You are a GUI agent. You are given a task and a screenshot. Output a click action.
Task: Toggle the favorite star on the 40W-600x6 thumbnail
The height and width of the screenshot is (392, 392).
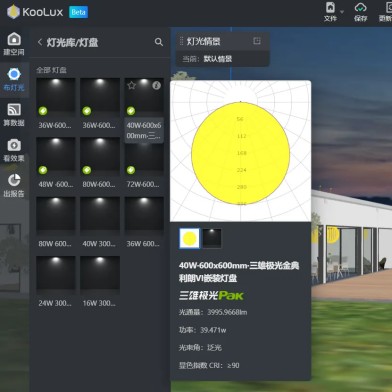[x=132, y=85]
